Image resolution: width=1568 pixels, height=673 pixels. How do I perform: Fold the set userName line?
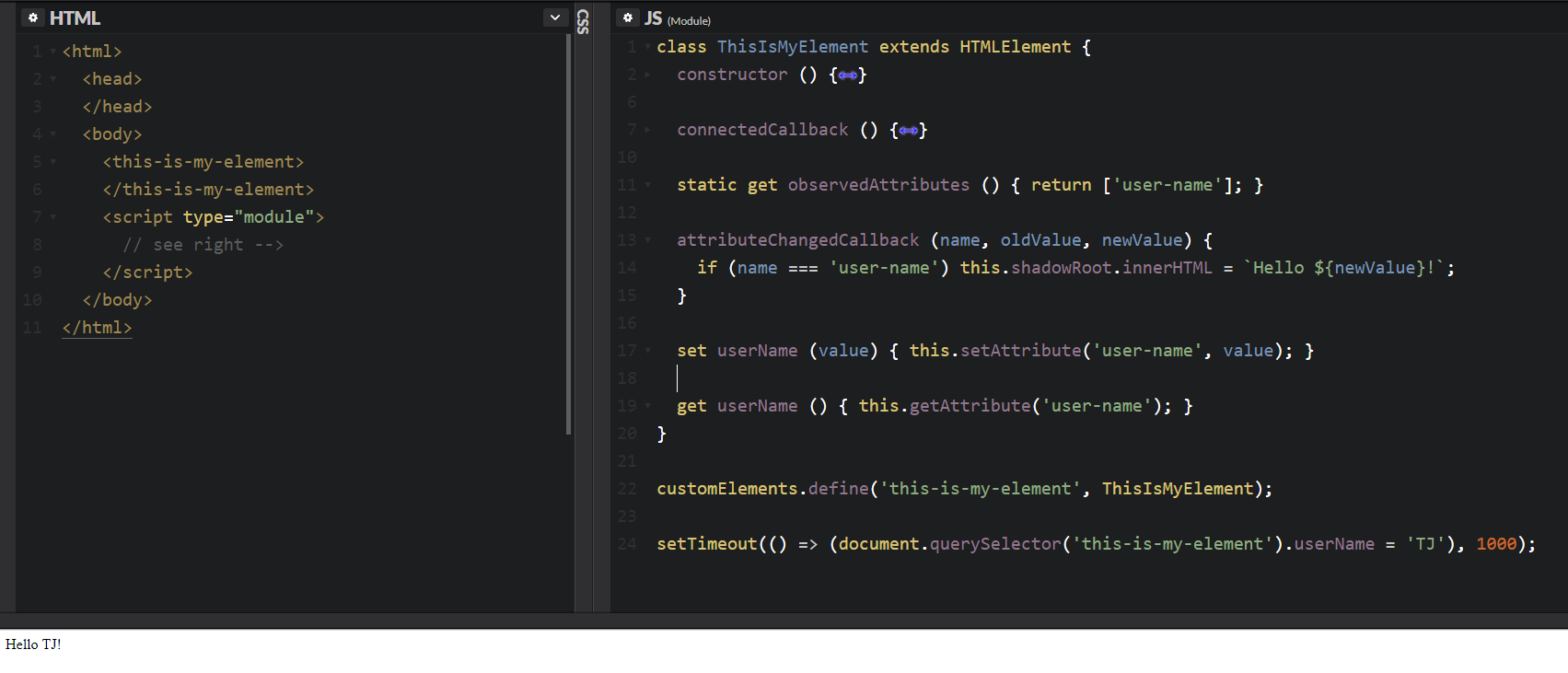click(648, 351)
